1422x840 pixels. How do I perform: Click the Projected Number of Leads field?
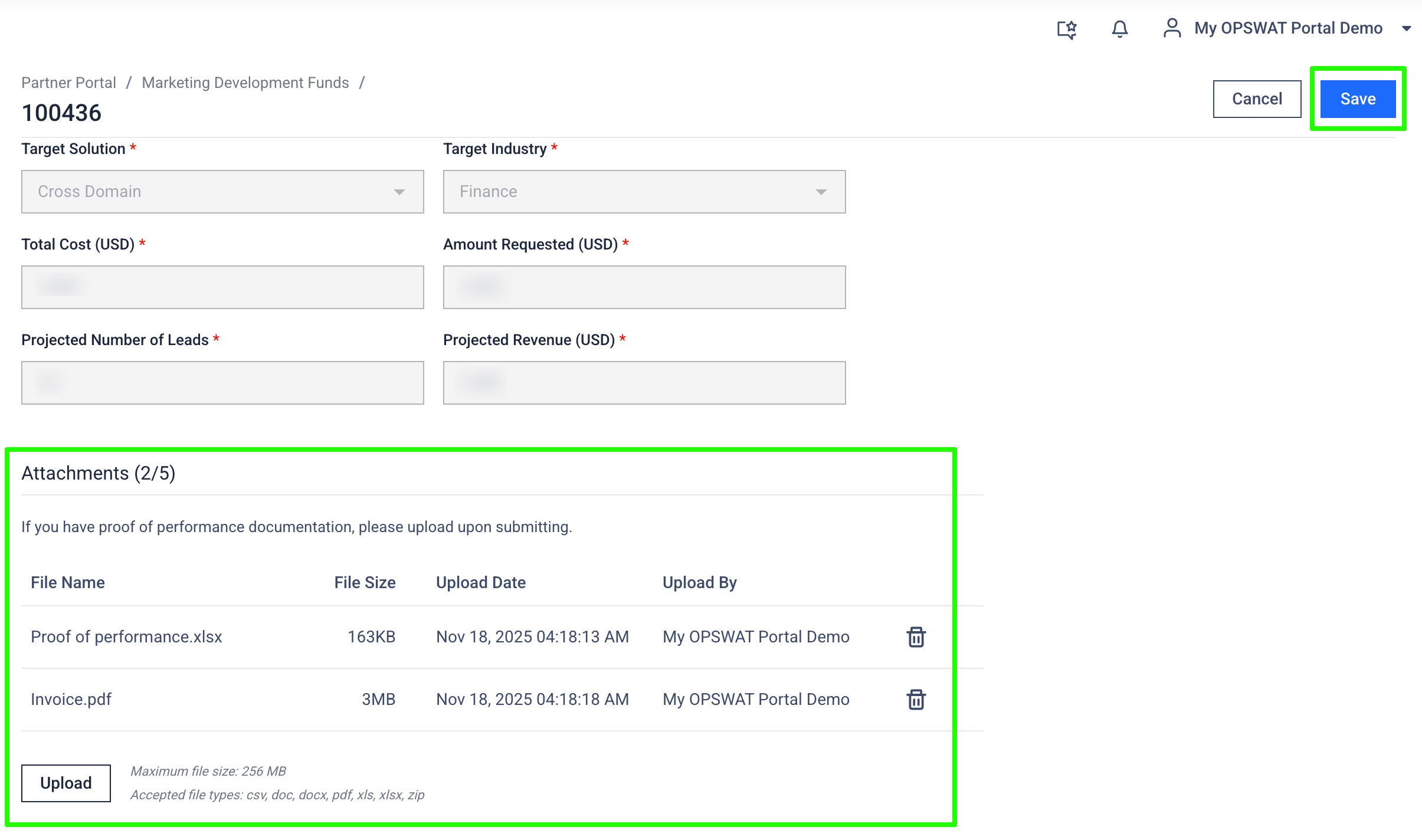point(222,383)
